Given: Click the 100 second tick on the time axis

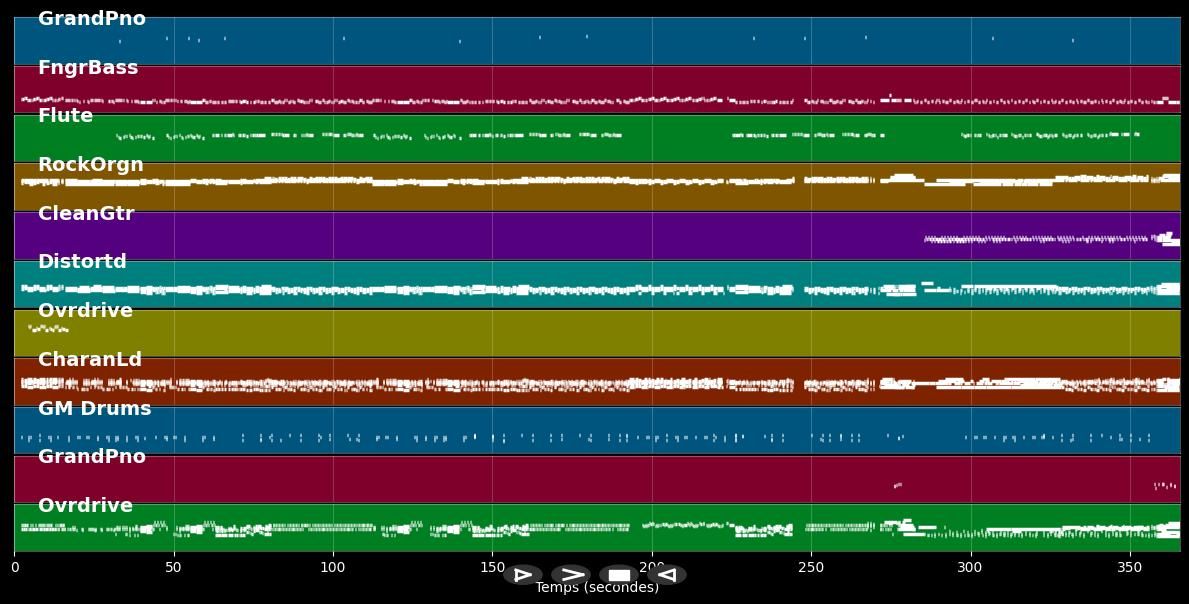Looking at the screenshot, I should 333,568.
